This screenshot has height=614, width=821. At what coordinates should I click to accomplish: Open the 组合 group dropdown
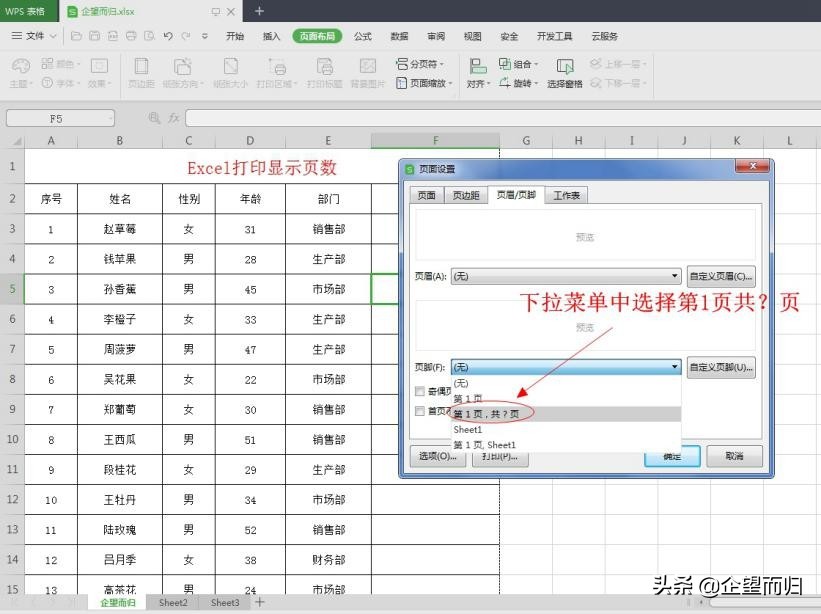[518, 64]
